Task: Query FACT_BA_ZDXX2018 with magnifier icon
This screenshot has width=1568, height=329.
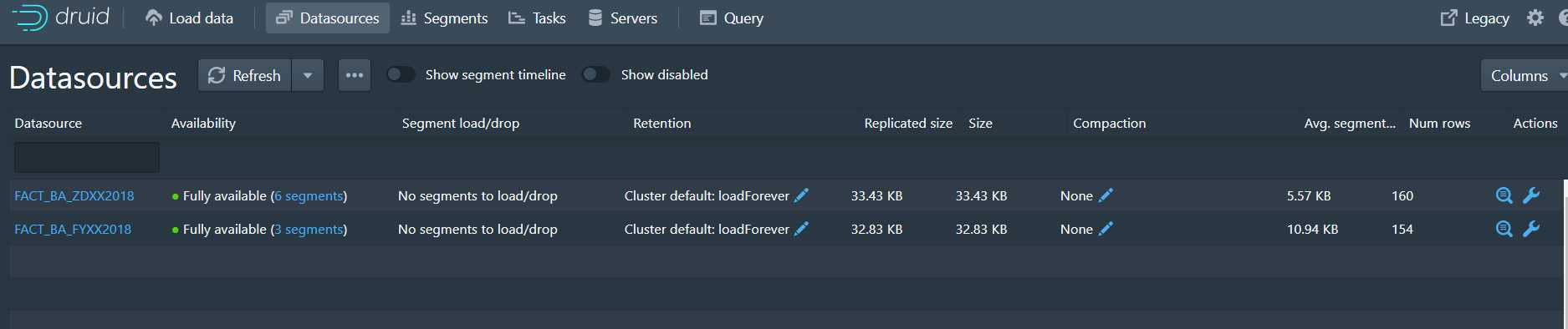Action: [1504, 195]
